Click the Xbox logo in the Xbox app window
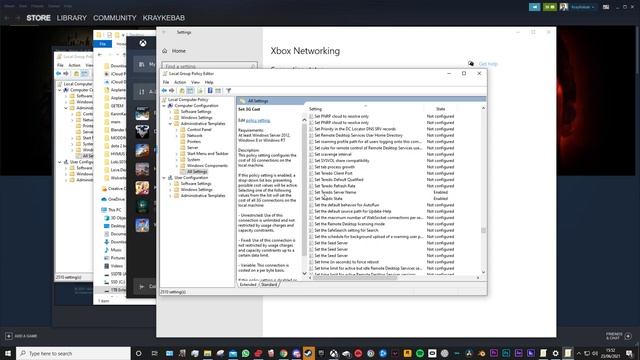 (143, 43)
